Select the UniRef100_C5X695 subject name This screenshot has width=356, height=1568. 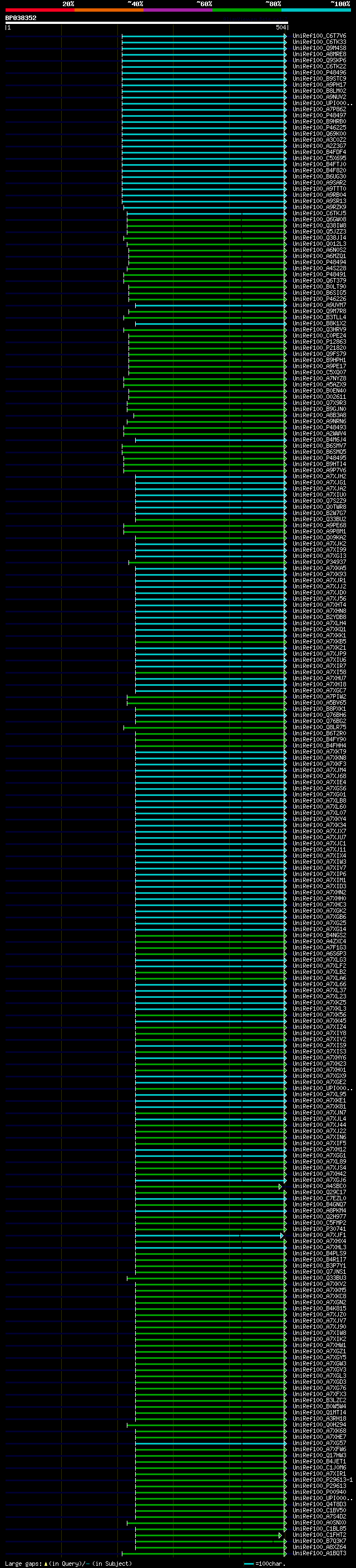tap(319, 159)
